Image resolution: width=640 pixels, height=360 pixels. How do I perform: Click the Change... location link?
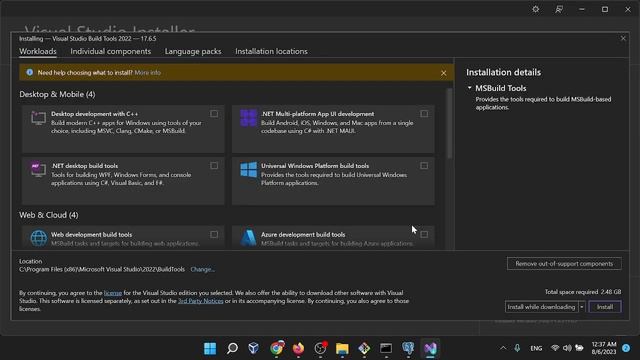202,269
